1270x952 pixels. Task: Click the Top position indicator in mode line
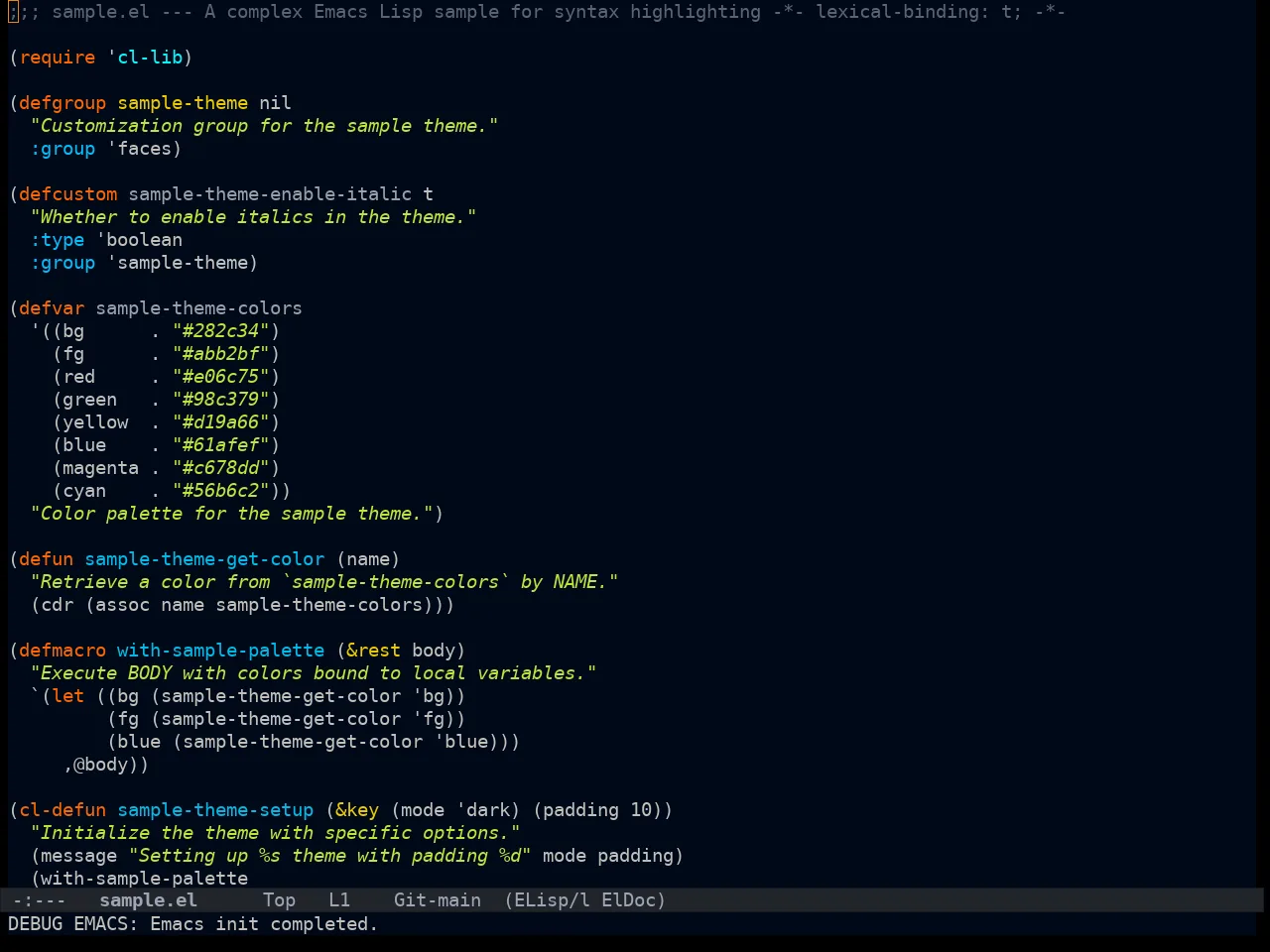tap(279, 900)
